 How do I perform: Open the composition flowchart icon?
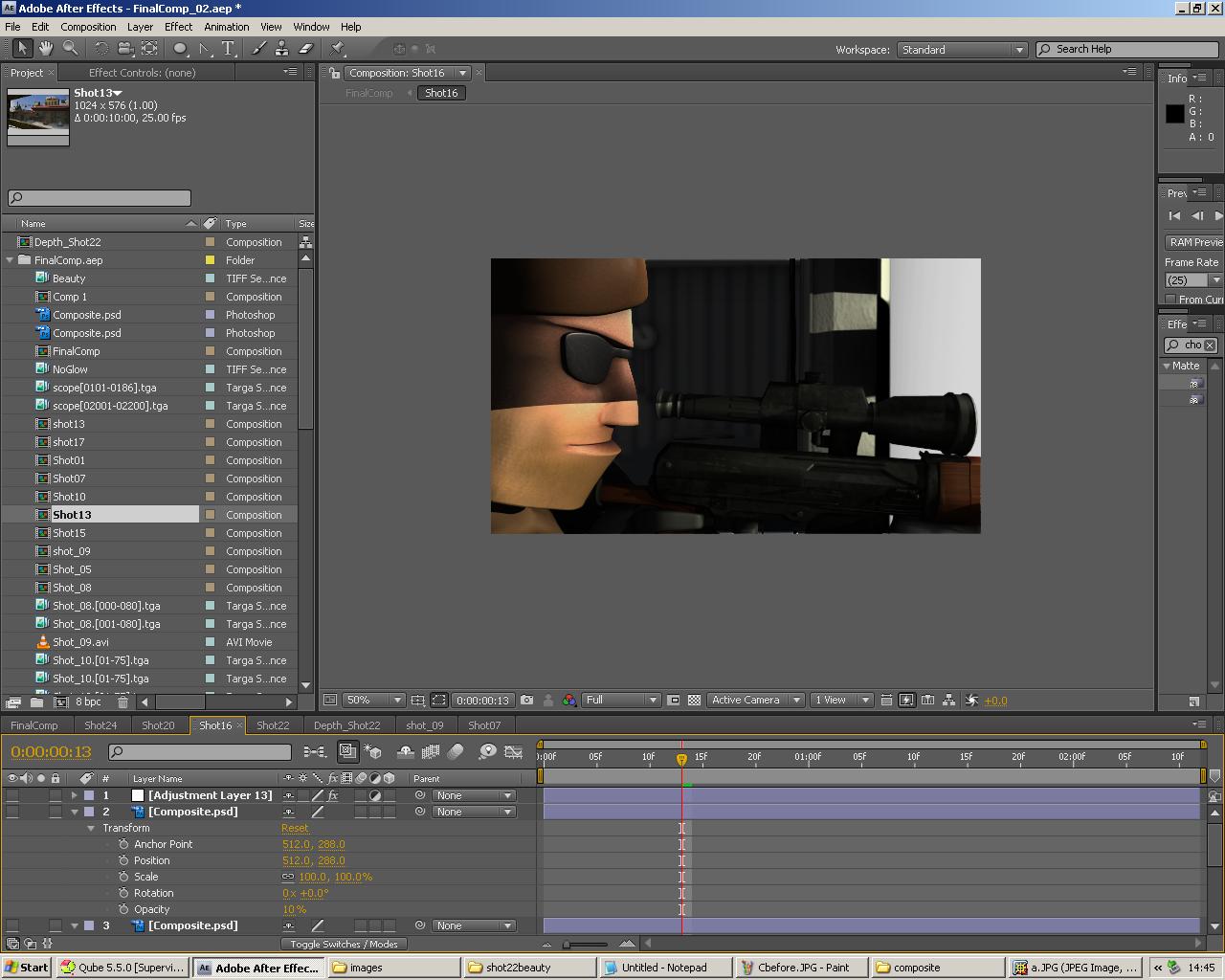pyautogui.click(x=948, y=701)
